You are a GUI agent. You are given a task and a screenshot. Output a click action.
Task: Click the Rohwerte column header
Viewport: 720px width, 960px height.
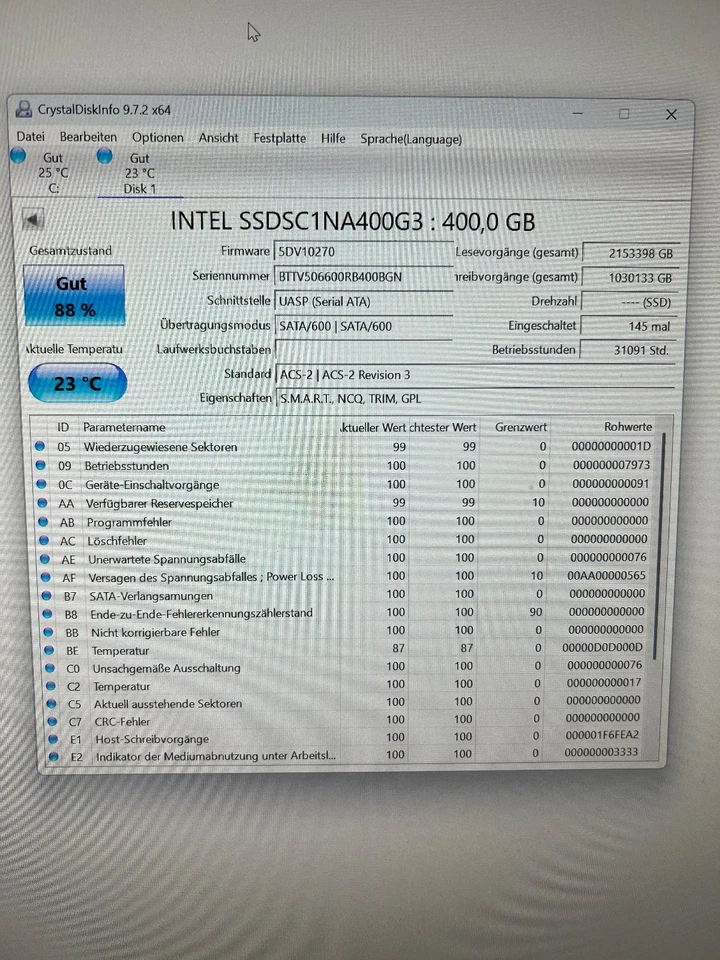[x=628, y=427]
